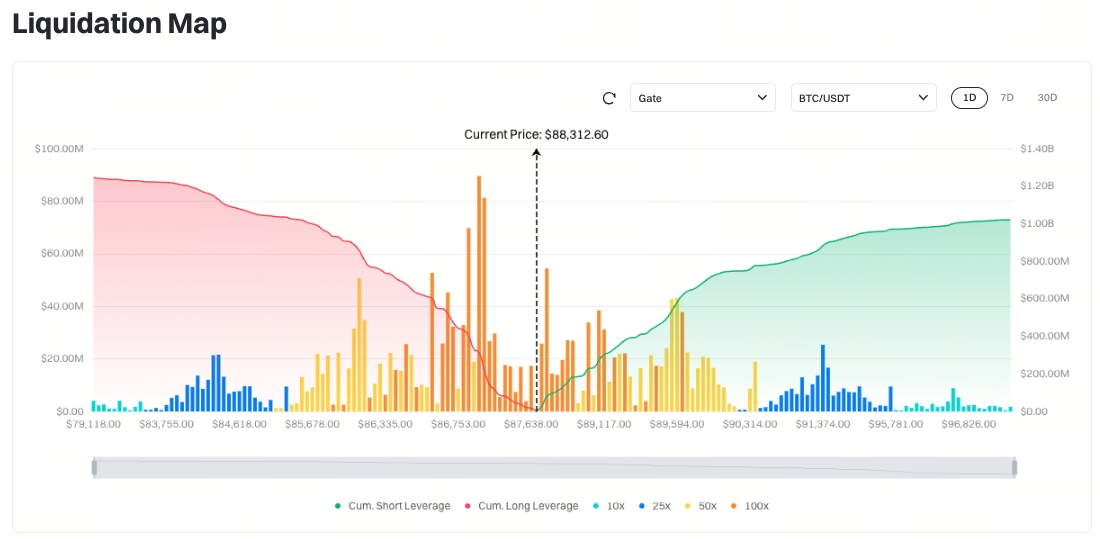Toggle the 10x leverage legend item
The height and width of the screenshot is (539, 1100).
608,506
